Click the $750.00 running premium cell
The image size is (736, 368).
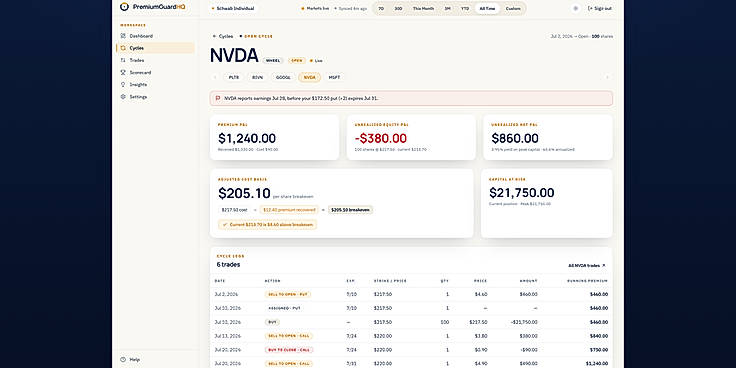[599, 350]
